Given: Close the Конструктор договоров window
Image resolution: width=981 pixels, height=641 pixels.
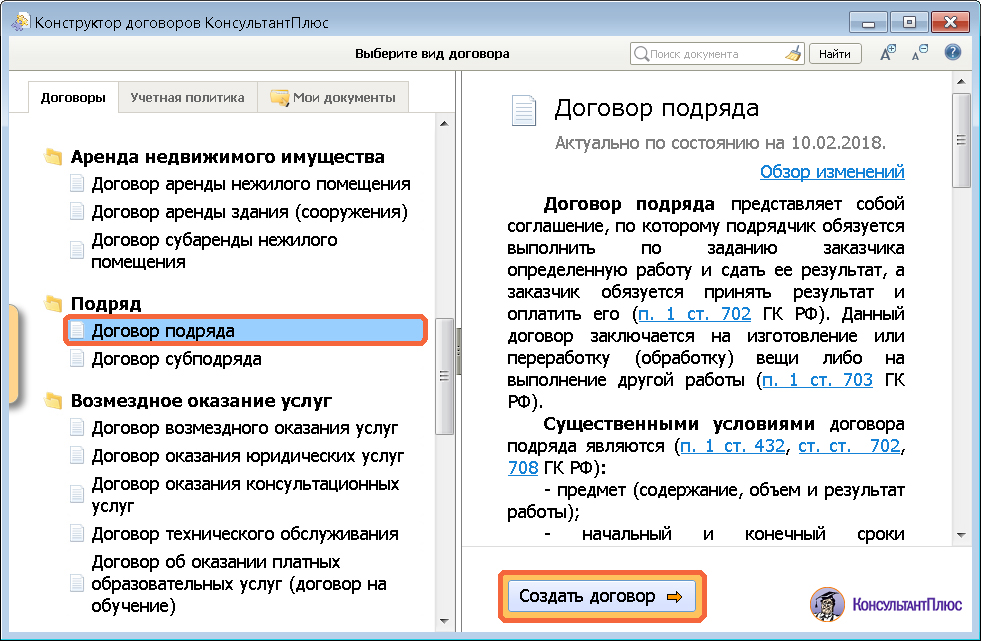Looking at the screenshot, I should pos(950,23).
